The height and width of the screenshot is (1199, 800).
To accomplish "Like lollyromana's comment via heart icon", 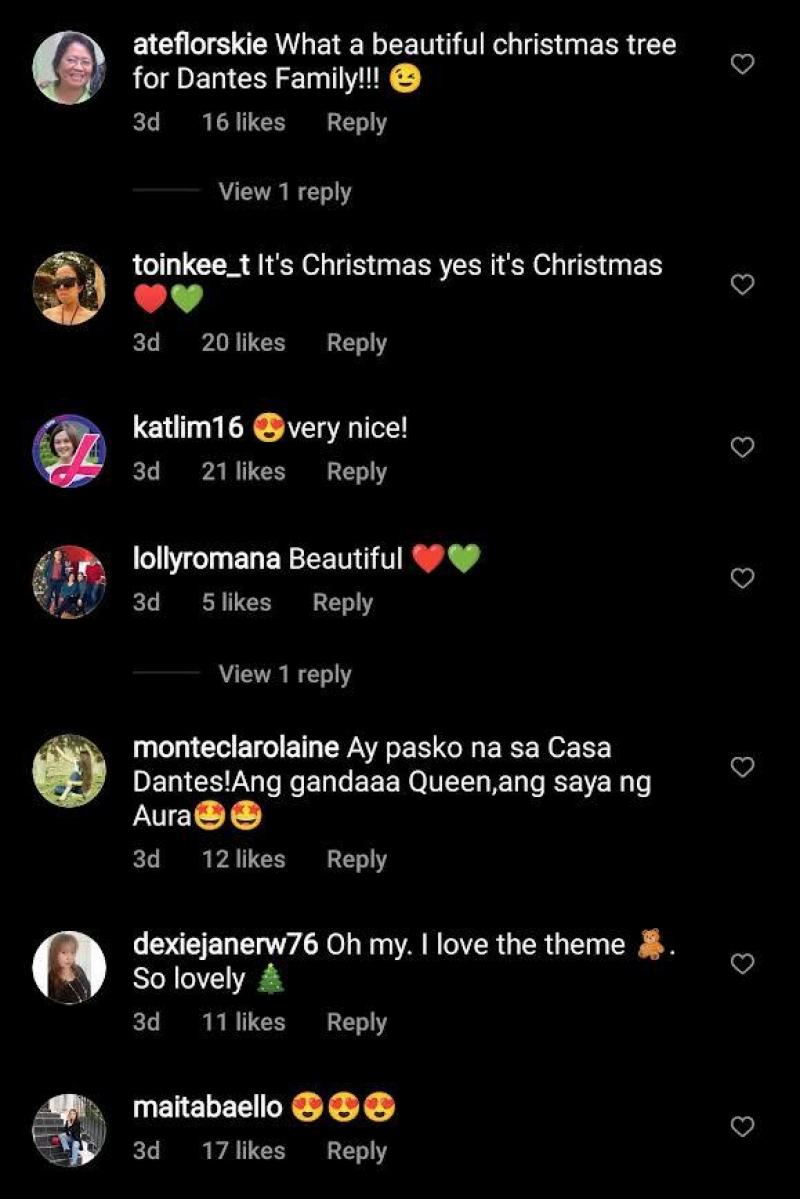I will click(742, 577).
